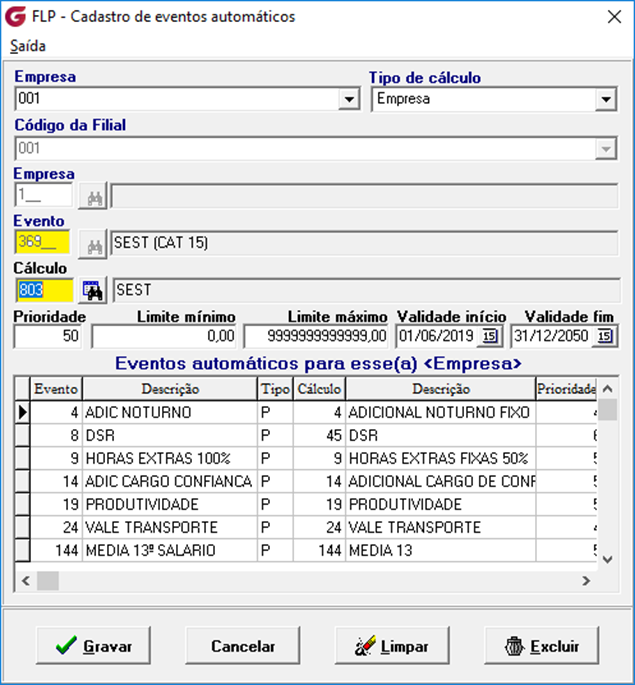Click the SEST (CAT 15) description field
Screen dimensions: 635x685
[364, 243]
